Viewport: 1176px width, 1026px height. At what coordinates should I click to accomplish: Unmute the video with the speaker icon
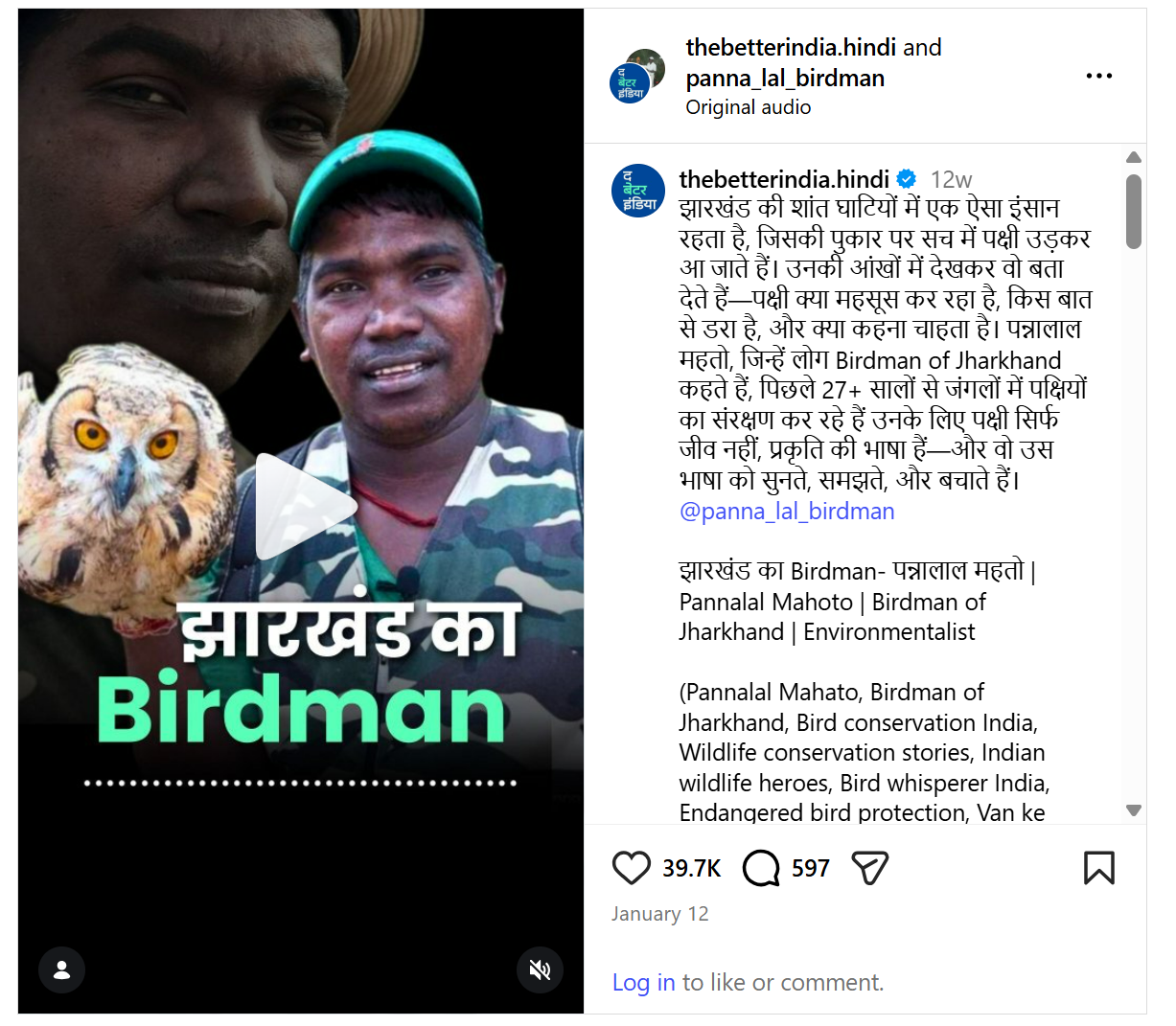540,970
